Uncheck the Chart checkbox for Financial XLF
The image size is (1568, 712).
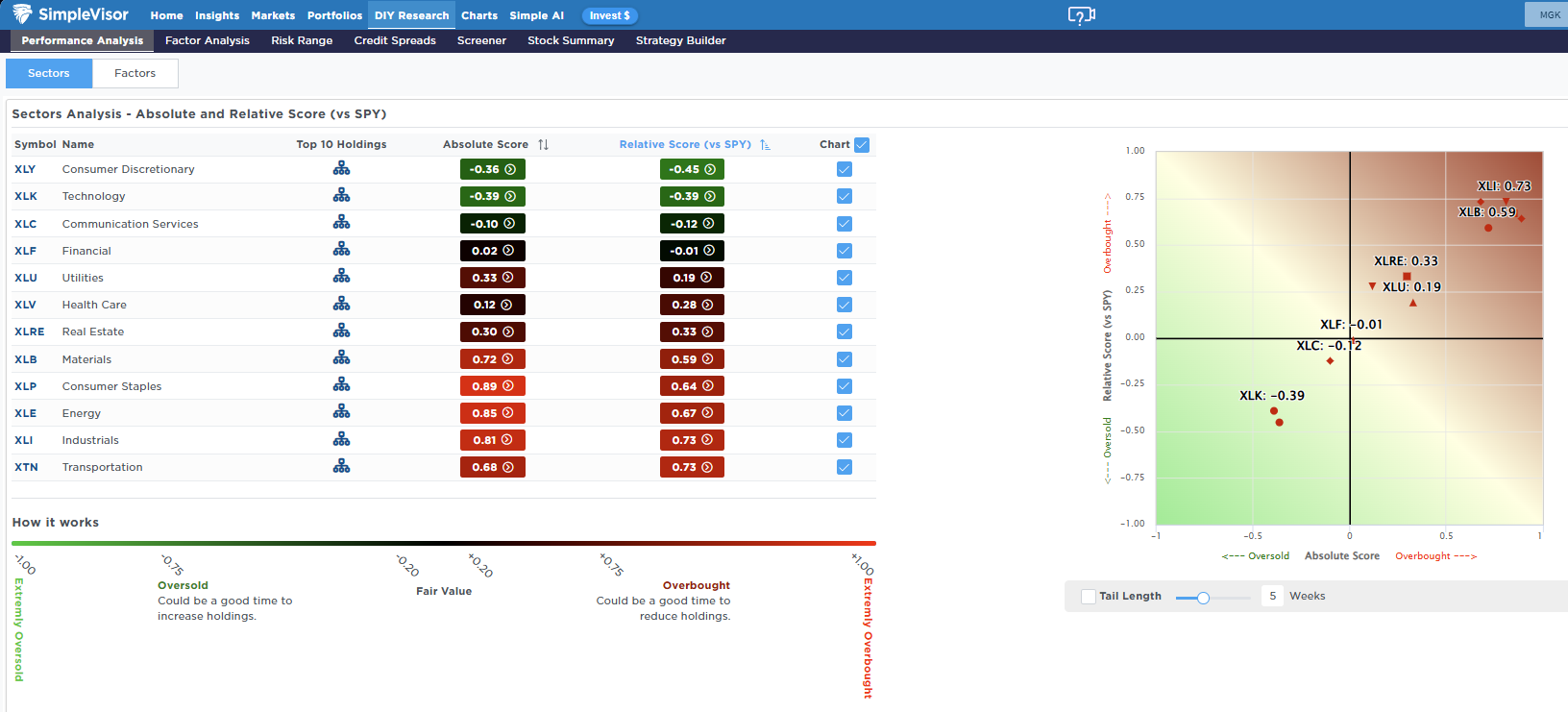[845, 251]
